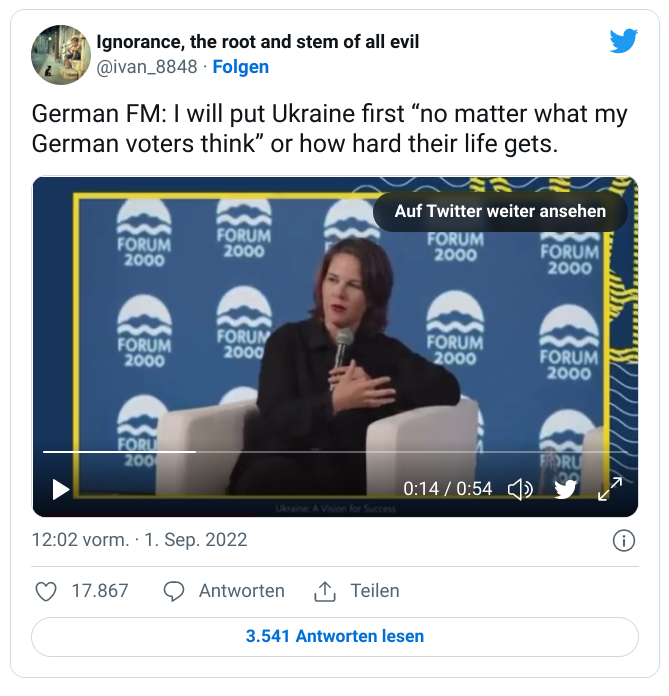The image size is (669, 696).
Task: Mute the video with the speaker icon
Action: click(520, 489)
